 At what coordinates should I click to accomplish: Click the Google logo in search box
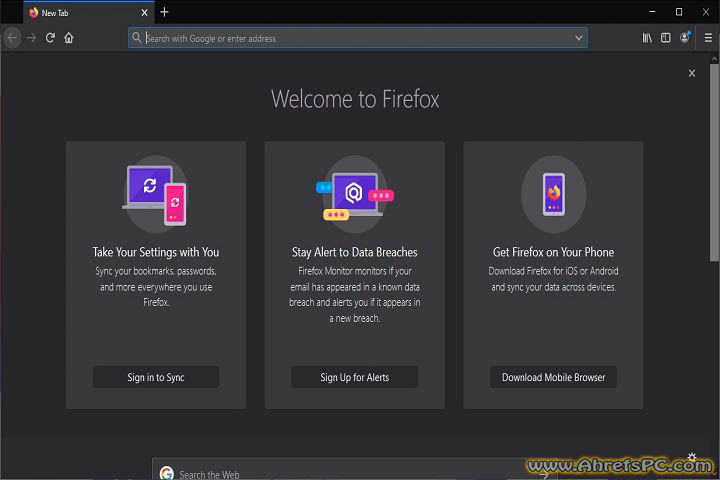[x=167, y=473]
